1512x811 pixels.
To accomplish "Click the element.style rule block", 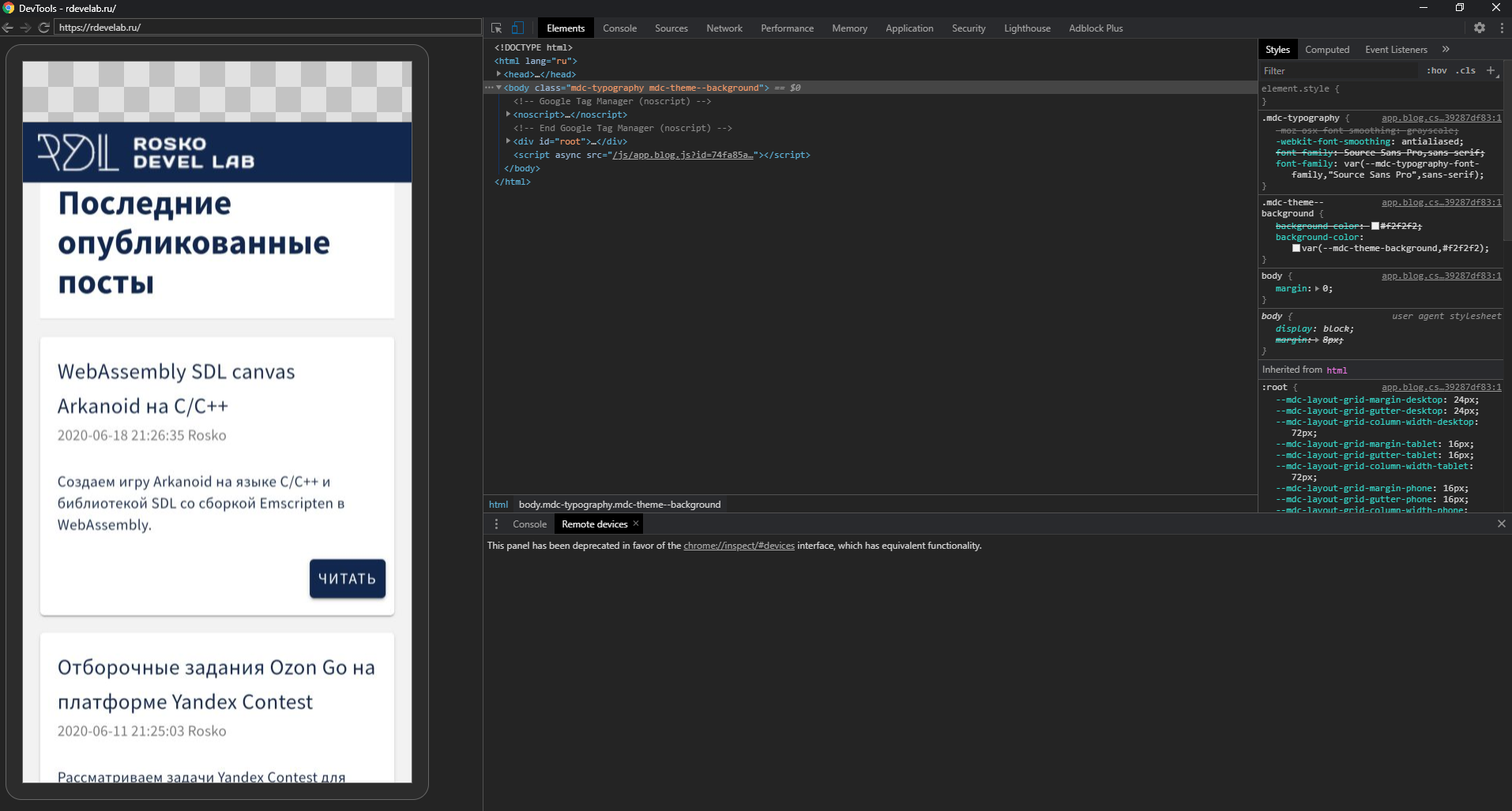I will [x=1381, y=95].
